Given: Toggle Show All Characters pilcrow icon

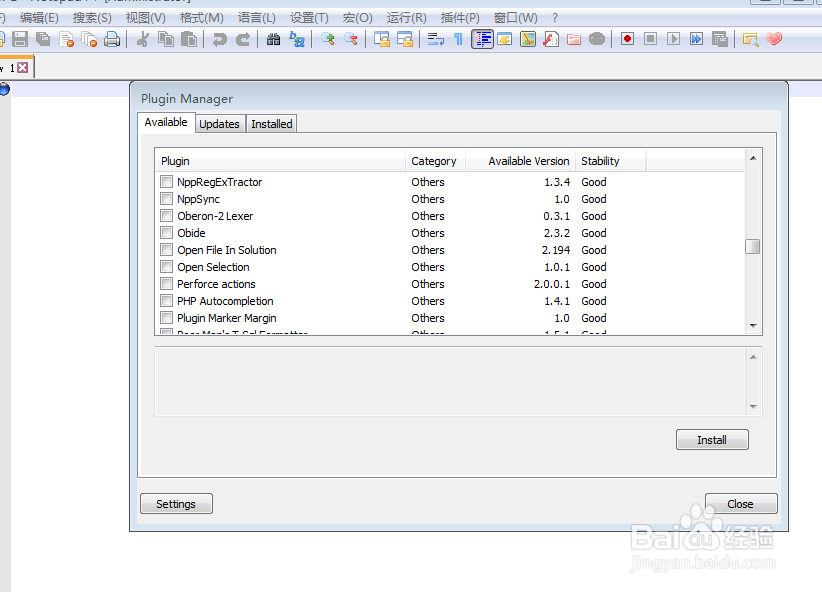Looking at the screenshot, I should click(x=458, y=39).
